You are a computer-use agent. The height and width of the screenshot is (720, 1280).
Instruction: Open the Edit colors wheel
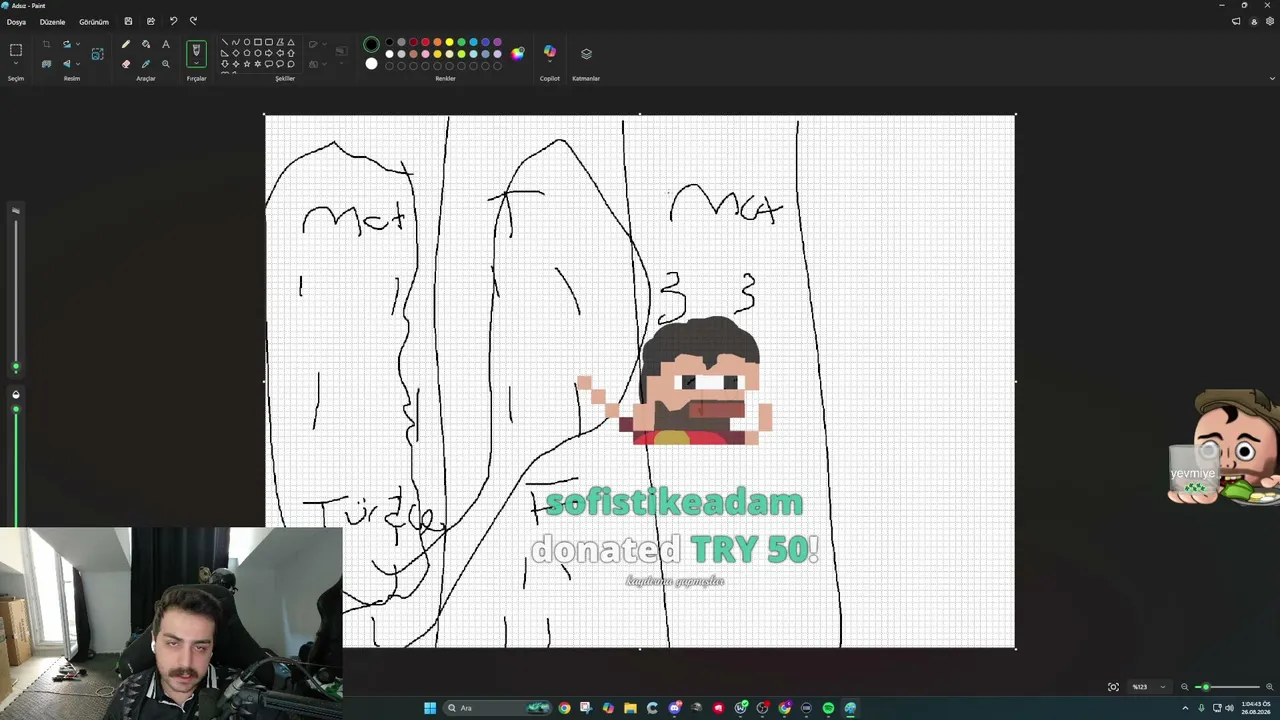517,54
